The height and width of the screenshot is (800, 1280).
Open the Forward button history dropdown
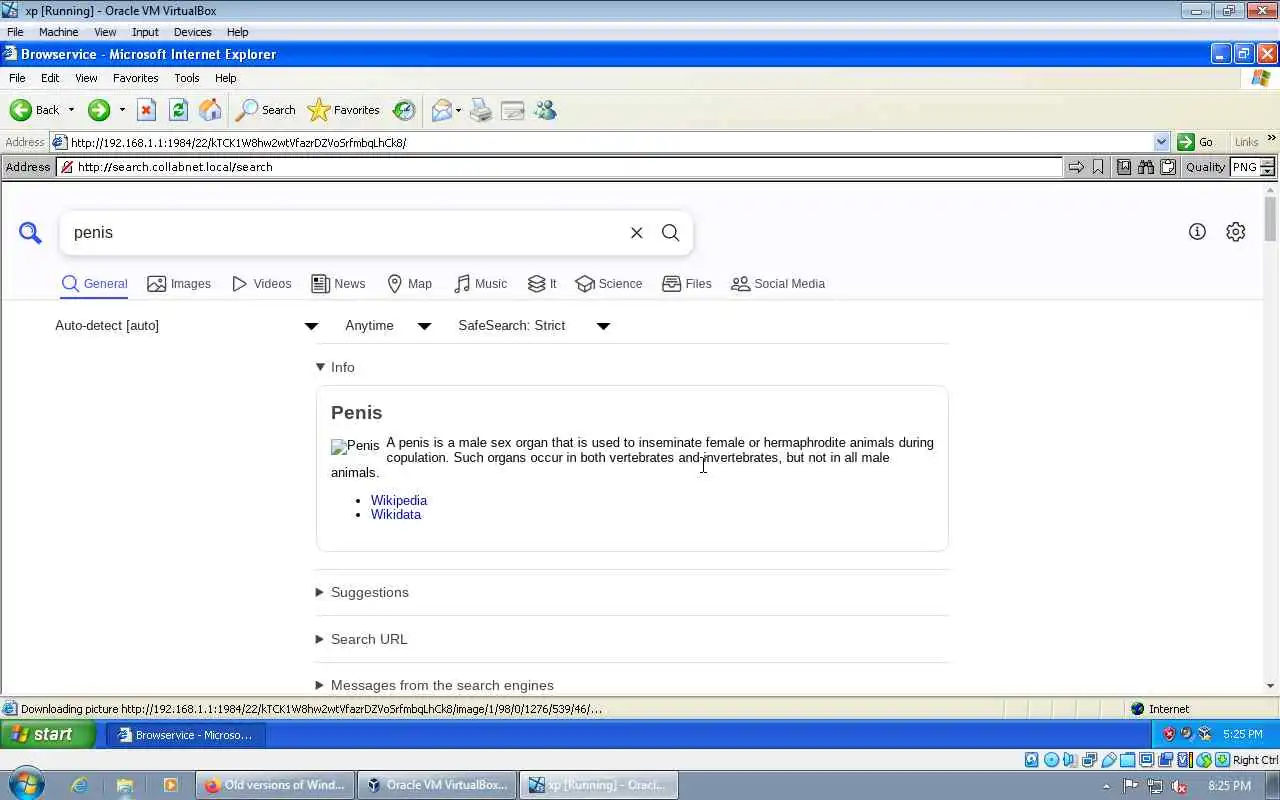click(x=122, y=110)
